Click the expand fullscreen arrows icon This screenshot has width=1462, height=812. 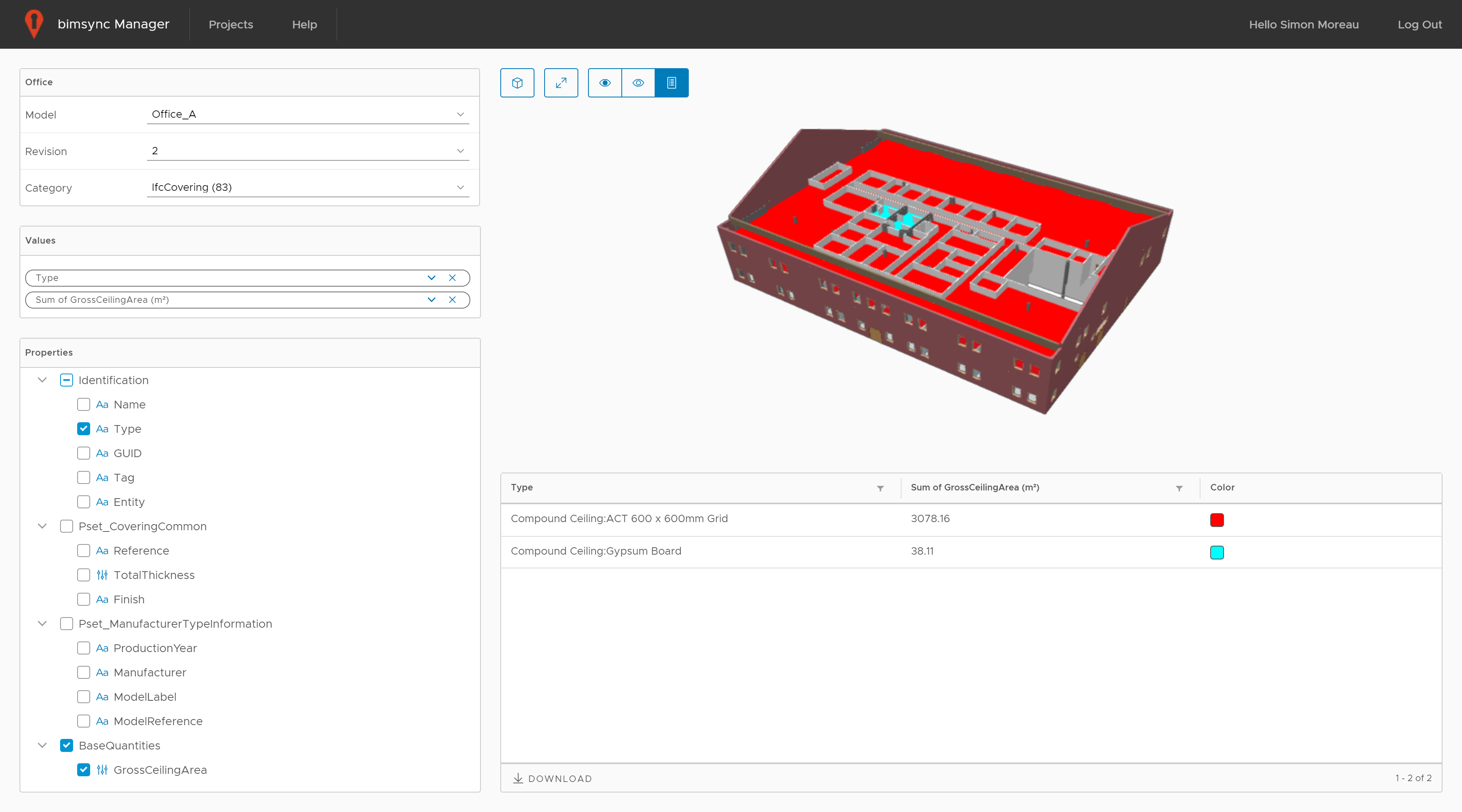point(561,83)
